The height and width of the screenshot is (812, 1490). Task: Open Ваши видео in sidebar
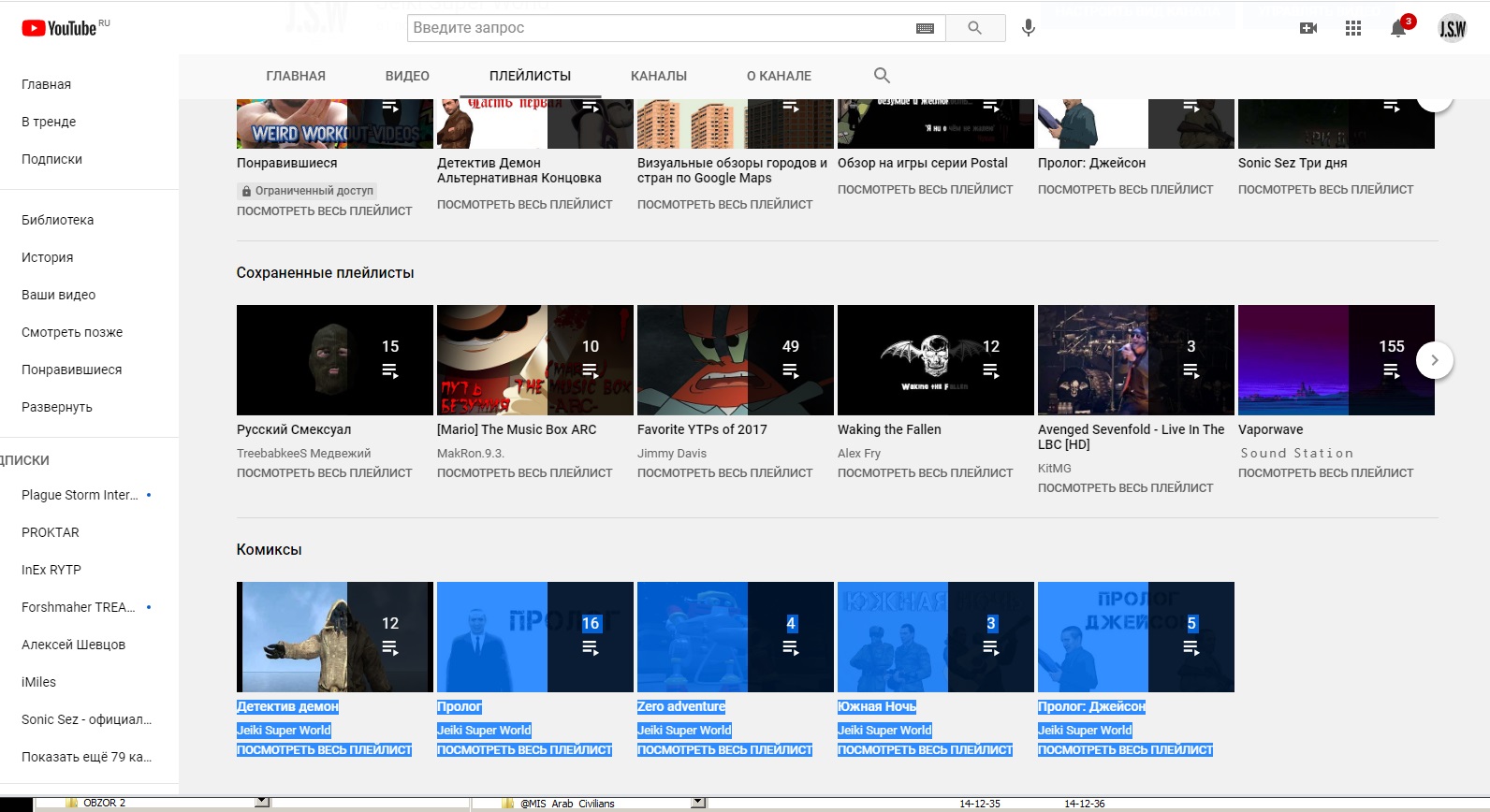[59, 295]
